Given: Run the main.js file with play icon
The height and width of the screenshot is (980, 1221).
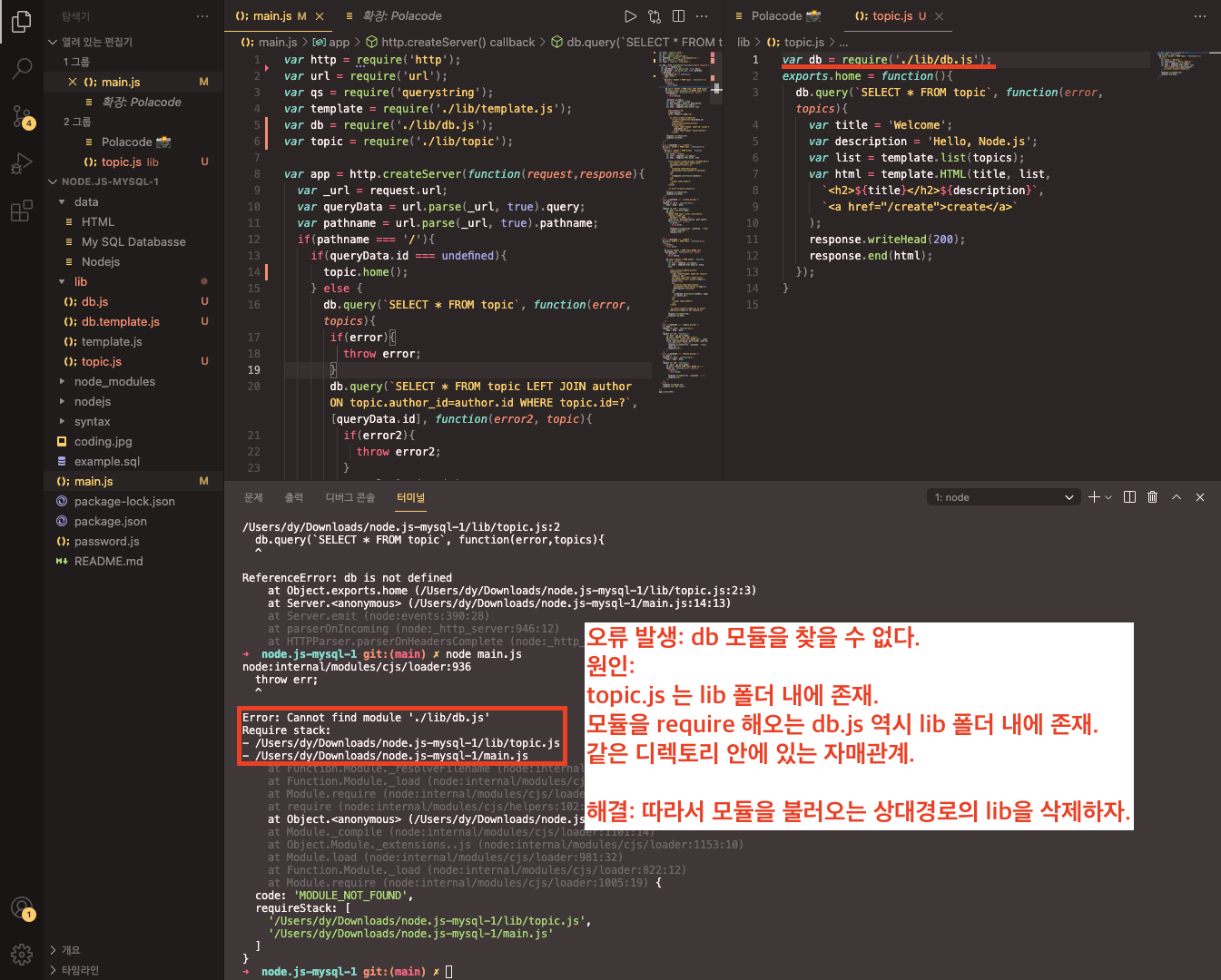Looking at the screenshot, I should (631, 16).
